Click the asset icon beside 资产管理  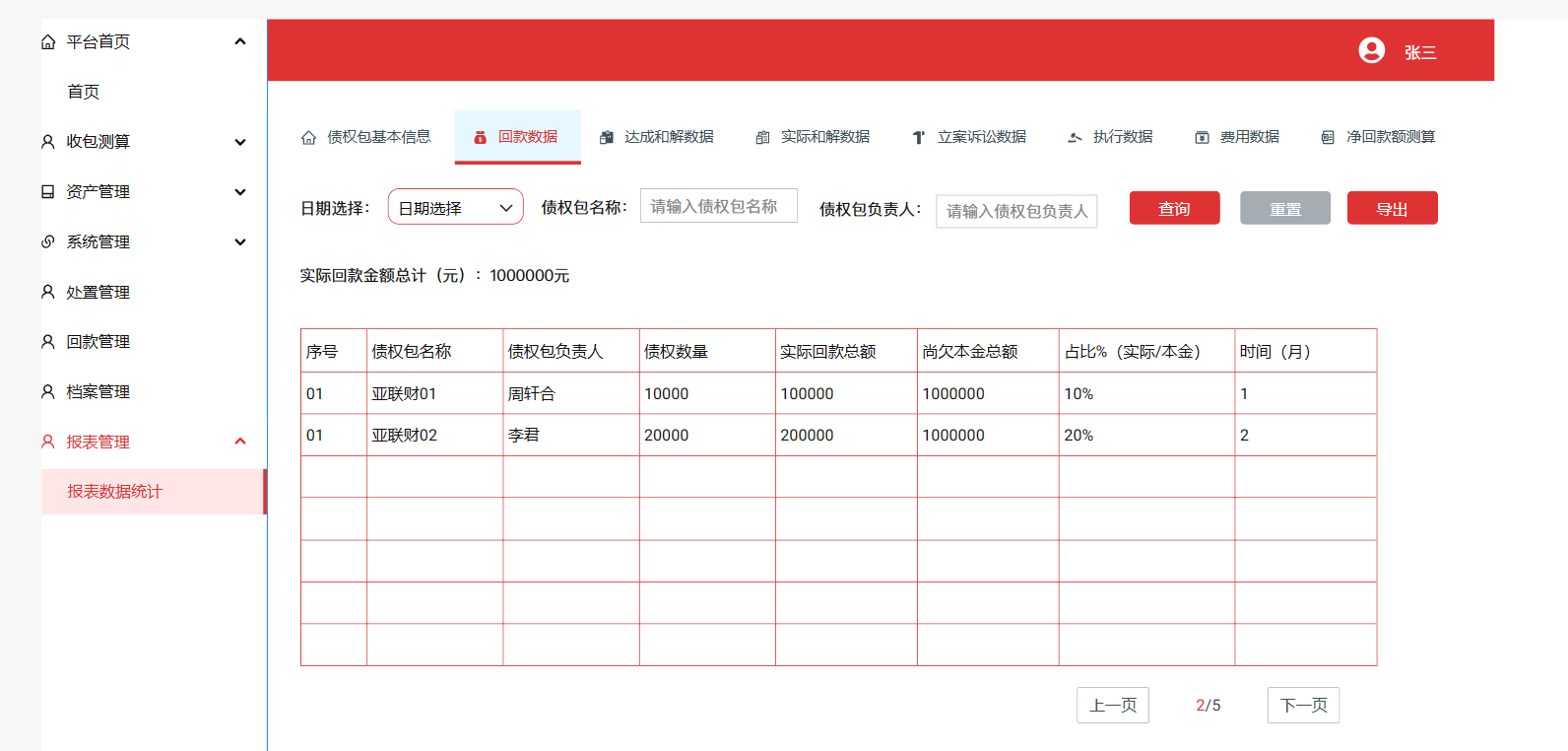pyautogui.click(x=47, y=192)
